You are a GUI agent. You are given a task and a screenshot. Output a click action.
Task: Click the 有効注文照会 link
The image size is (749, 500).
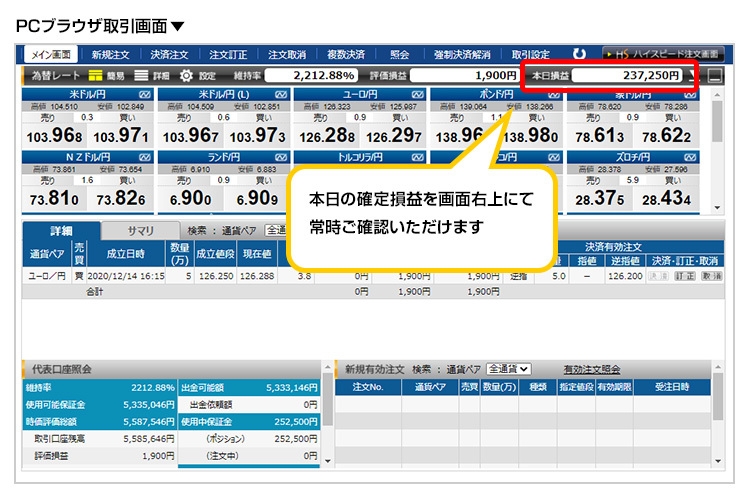click(592, 369)
